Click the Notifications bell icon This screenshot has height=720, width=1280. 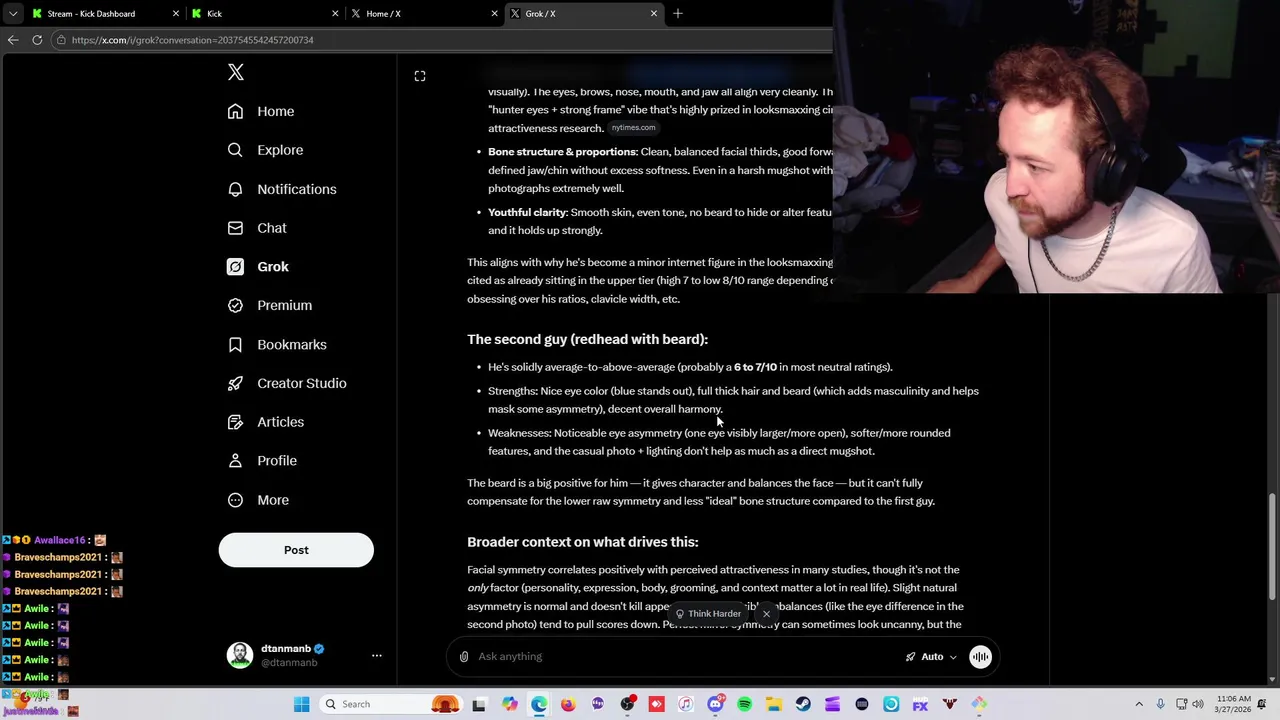point(235,189)
